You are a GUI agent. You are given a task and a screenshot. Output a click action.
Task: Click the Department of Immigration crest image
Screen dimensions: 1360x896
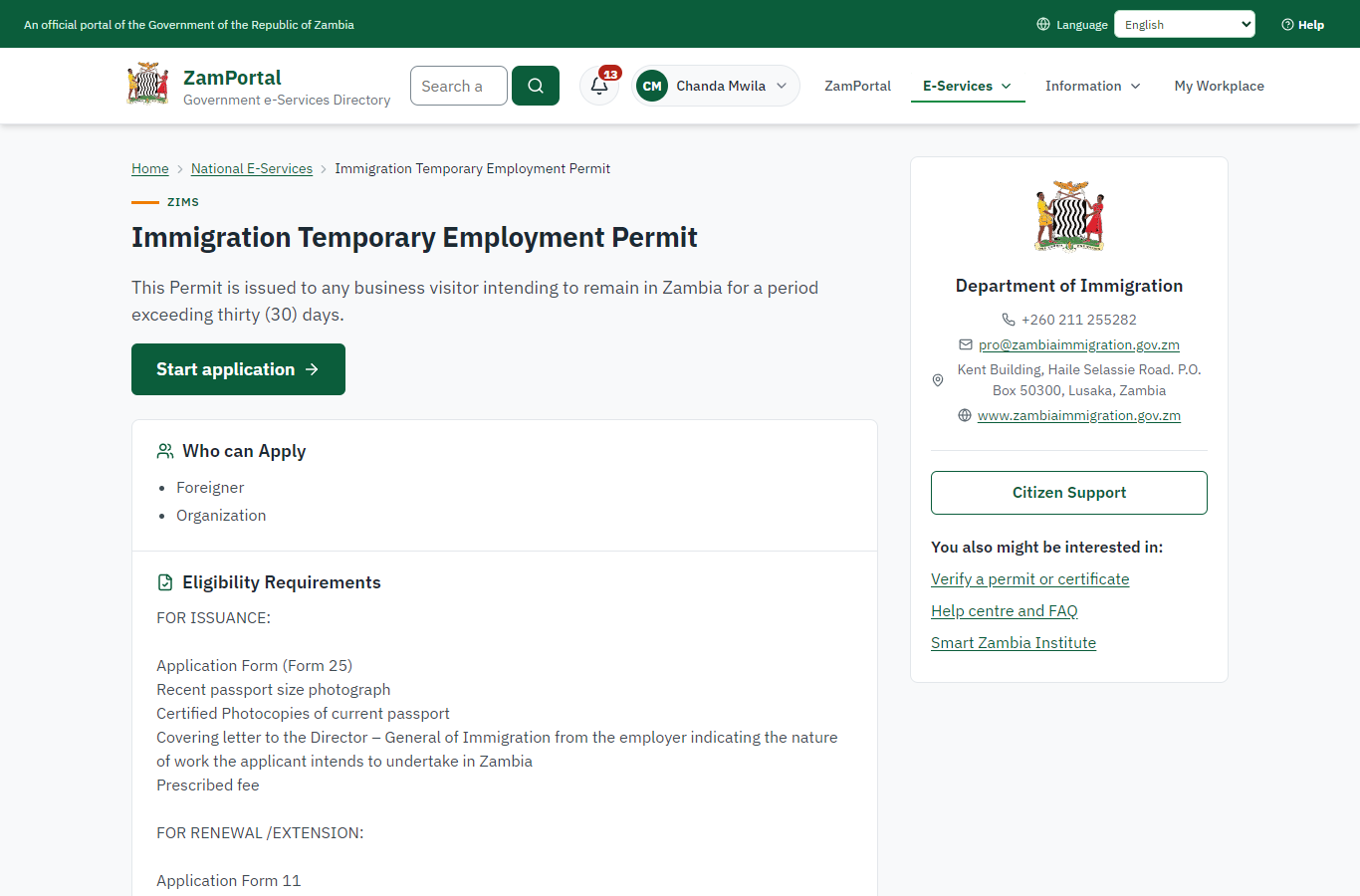(x=1069, y=216)
